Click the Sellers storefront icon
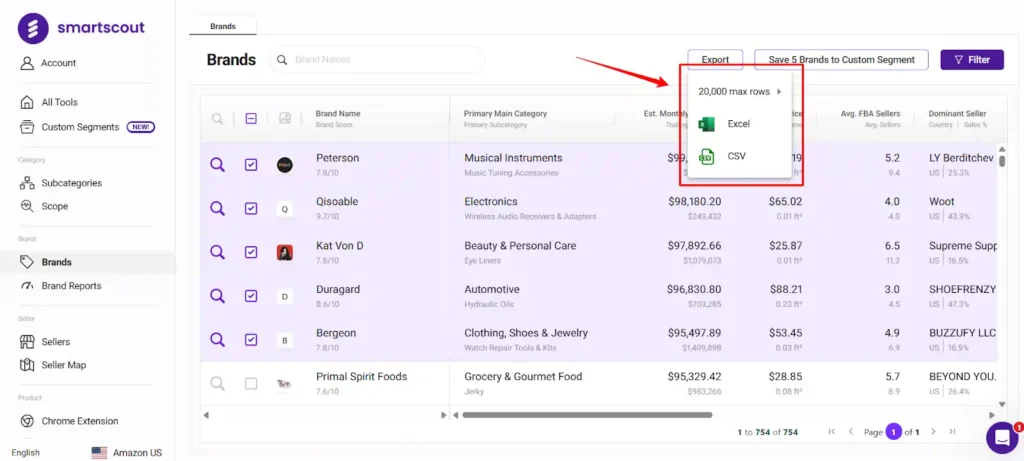The width and height of the screenshot is (1024, 461). [x=27, y=342]
